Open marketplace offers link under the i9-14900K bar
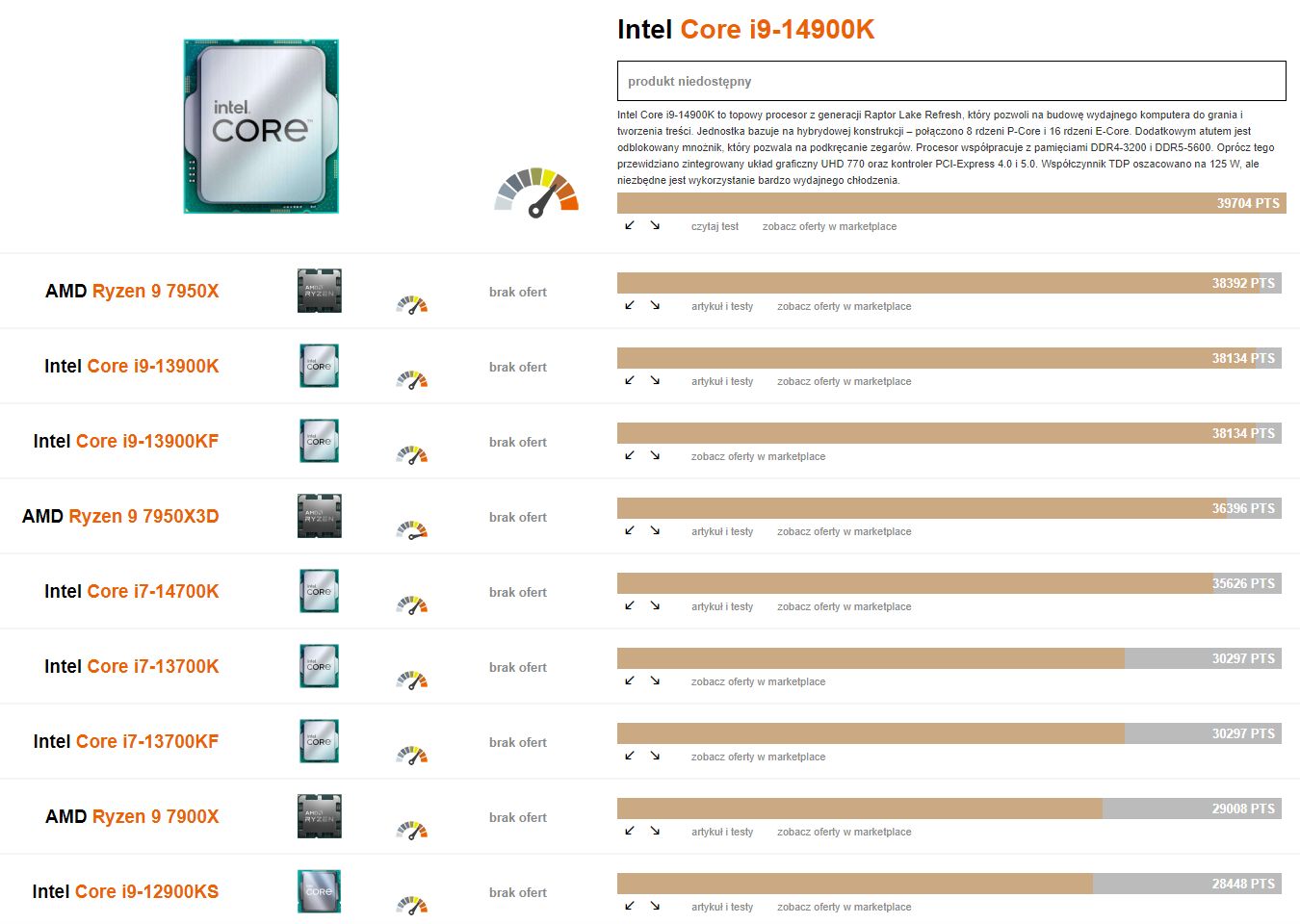1300x924 pixels. coord(829,227)
